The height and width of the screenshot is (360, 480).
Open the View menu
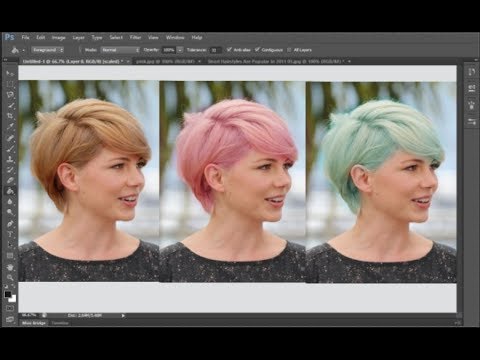tap(153, 37)
